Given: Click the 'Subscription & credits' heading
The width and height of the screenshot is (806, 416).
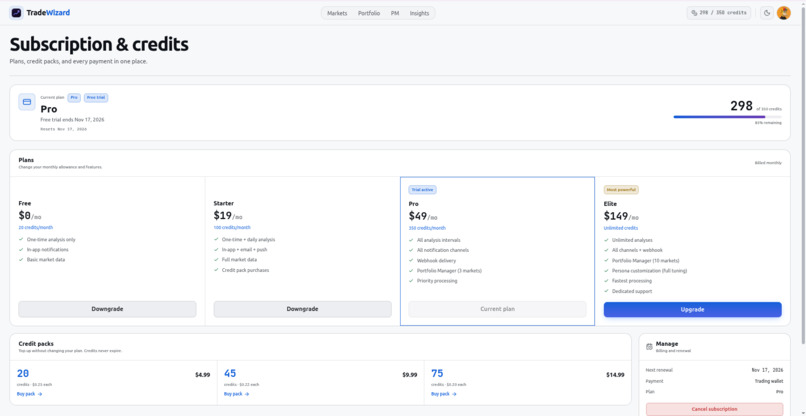Looking at the screenshot, I should (99, 45).
